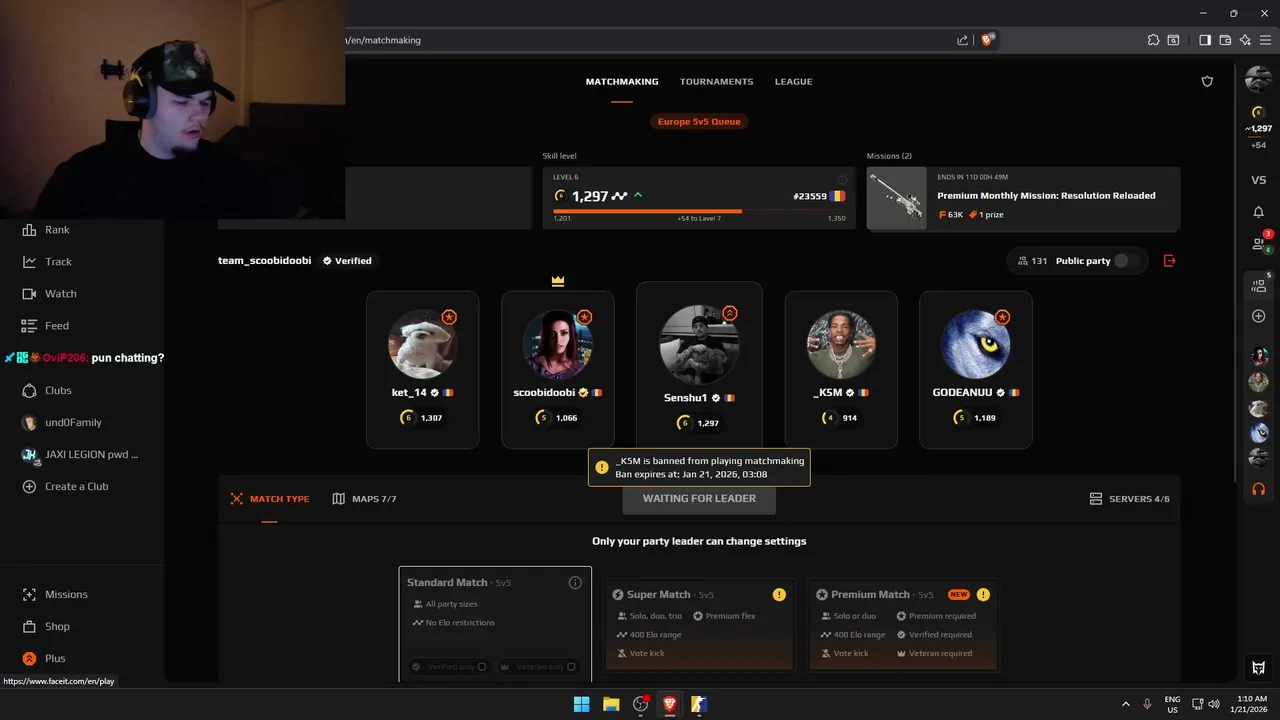1280x720 pixels.
Task: Open the browser hamburger menu
Action: 1264,40
